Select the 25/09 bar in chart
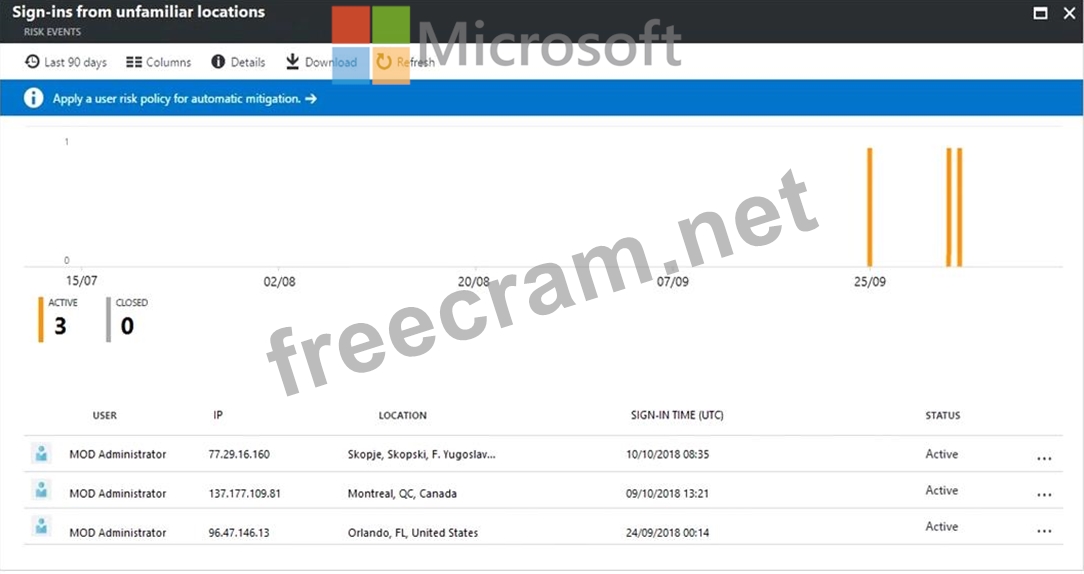 pos(870,207)
